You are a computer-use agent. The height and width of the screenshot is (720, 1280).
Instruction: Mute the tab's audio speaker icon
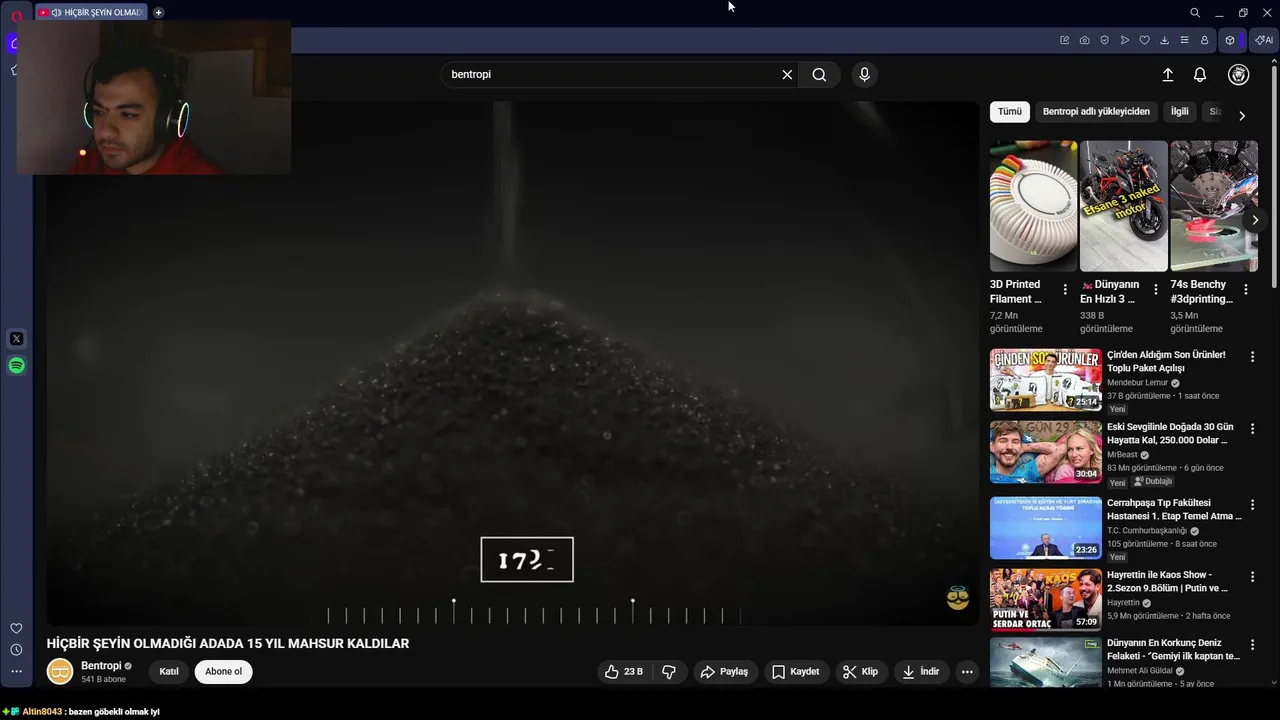tap(57, 12)
